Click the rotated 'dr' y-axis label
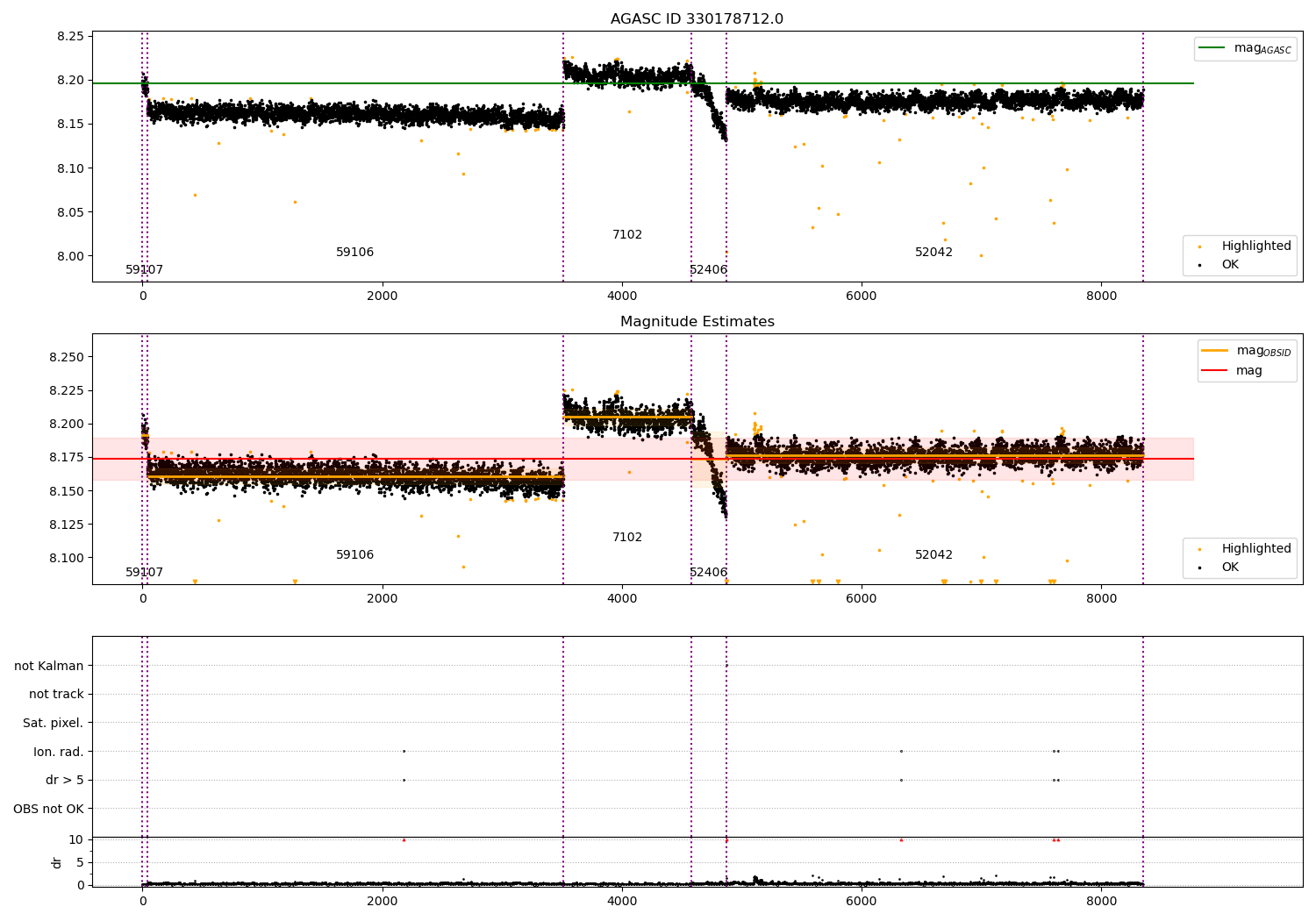Viewport: 1316px width, 921px height. click(x=57, y=863)
